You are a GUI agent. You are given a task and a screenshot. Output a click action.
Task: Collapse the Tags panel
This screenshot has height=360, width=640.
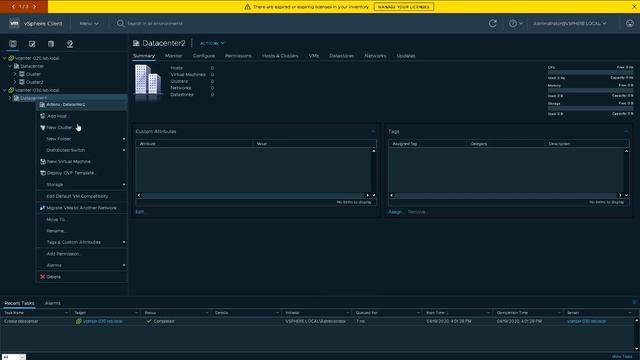pos(626,131)
